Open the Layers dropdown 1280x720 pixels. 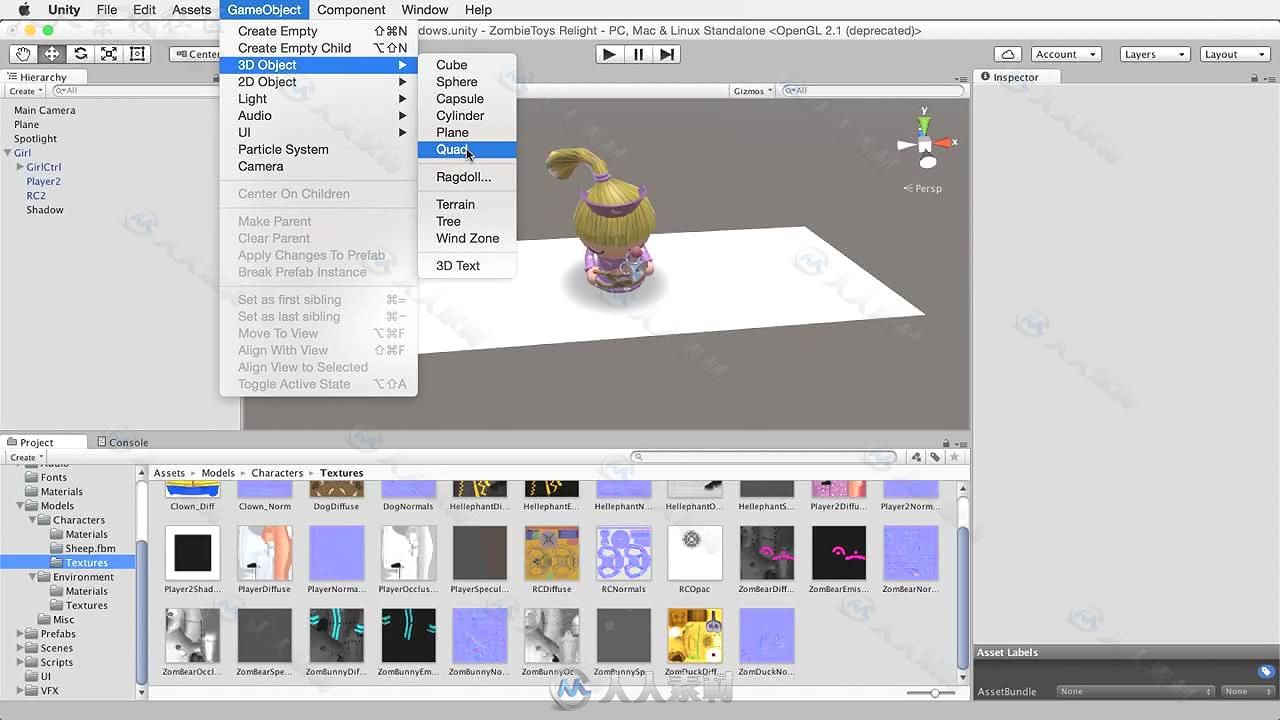tap(1154, 54)
